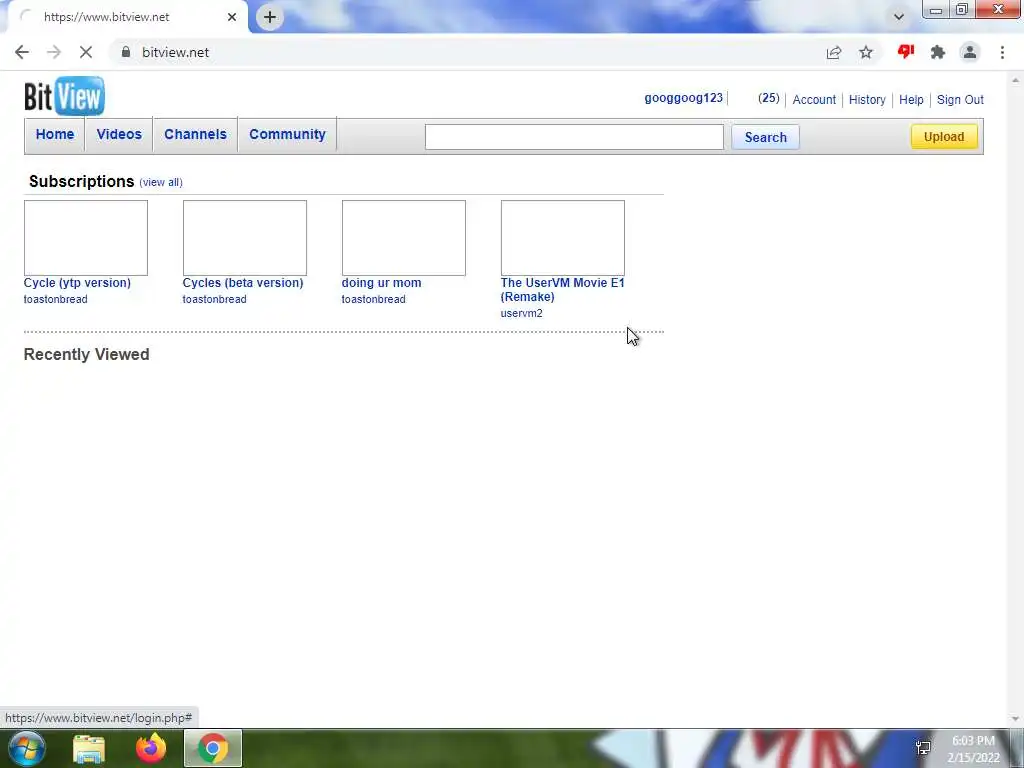Image resolution: width=1024 pixels, height=768 pixels.
Task: Open the Chrome three-dot menu
Action: click(x=1002, y=52)
